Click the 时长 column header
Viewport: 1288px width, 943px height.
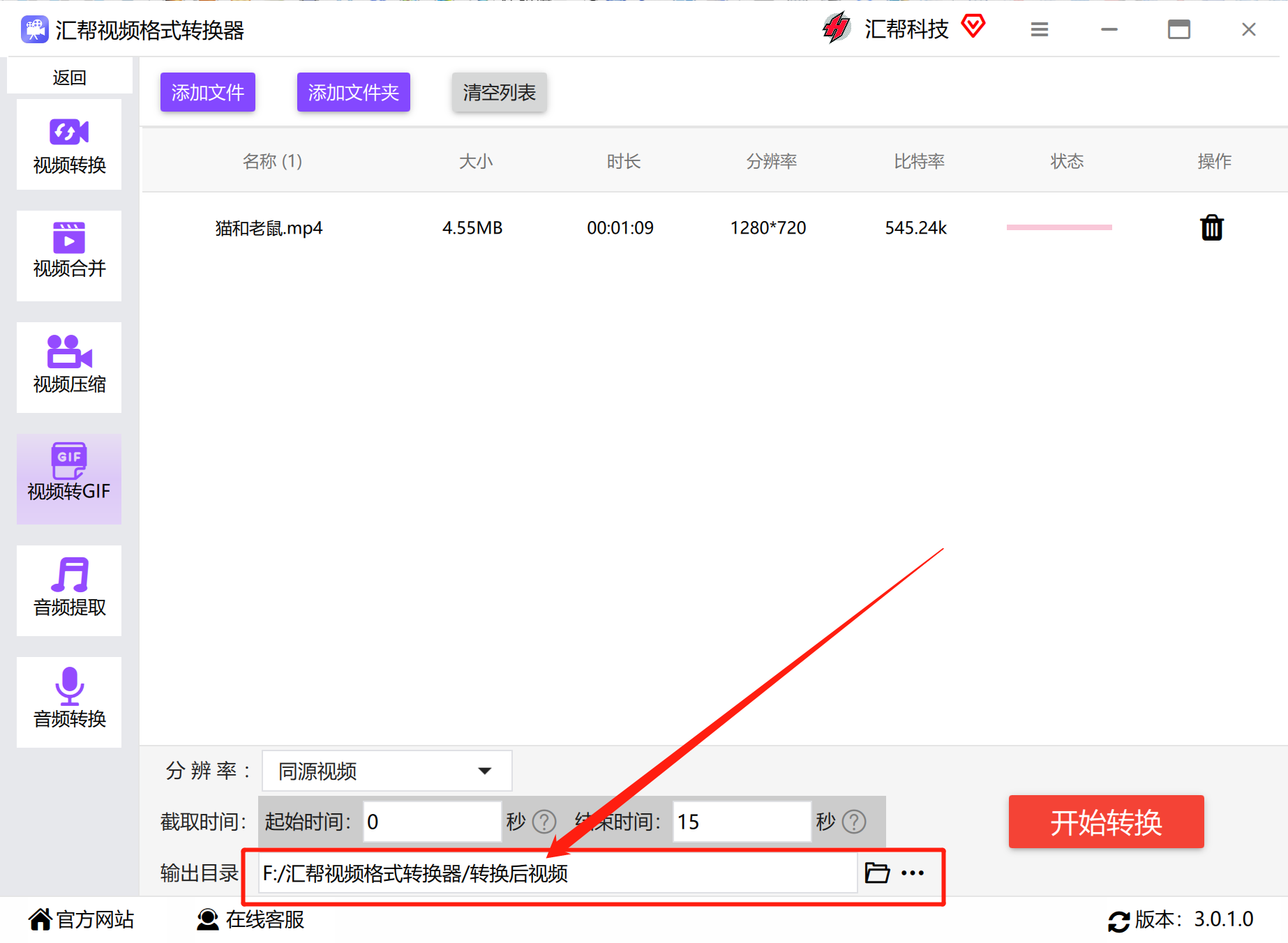[x=624, y=161]
